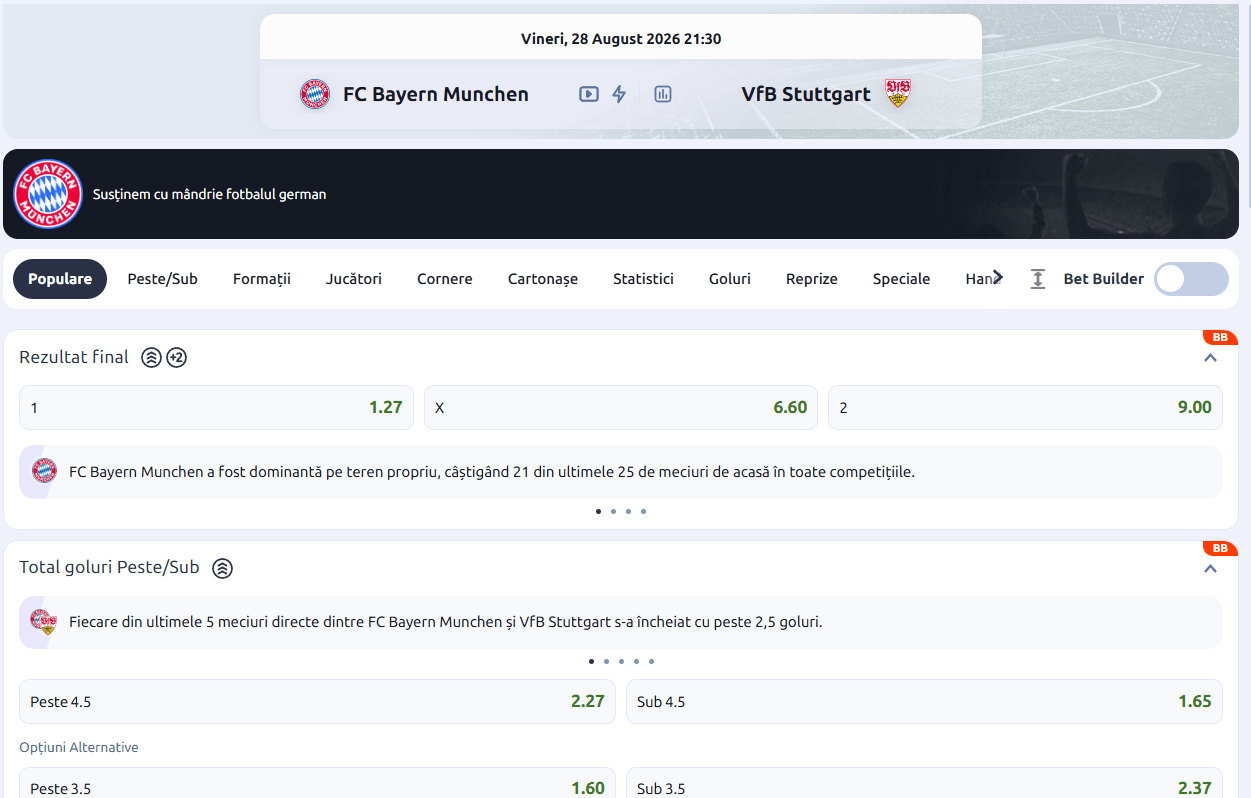Viewport: 1251px width, 798px height.
Task: Bet on draw X at 6.60
Action: 621,408
